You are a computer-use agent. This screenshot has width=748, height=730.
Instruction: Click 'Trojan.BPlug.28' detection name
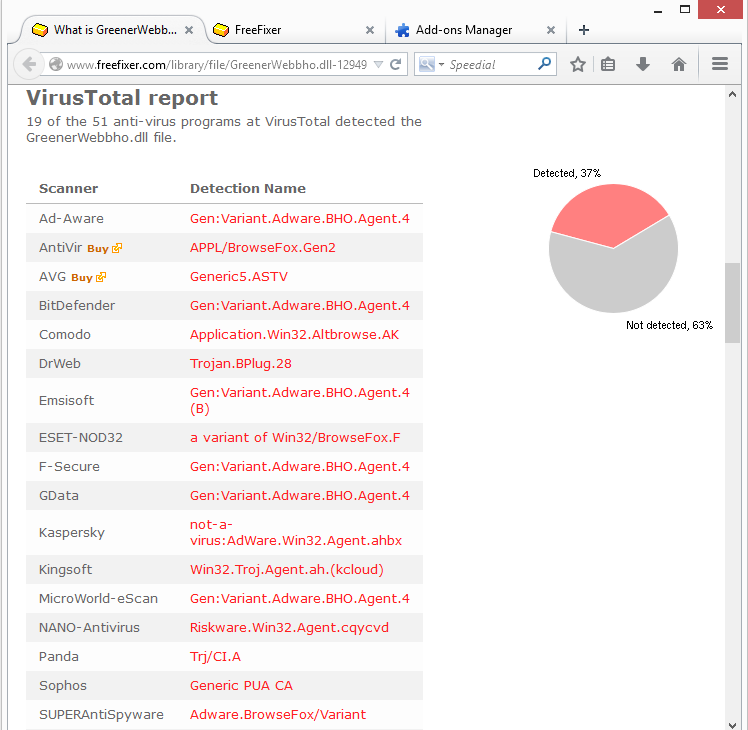[x=241, y=364]
